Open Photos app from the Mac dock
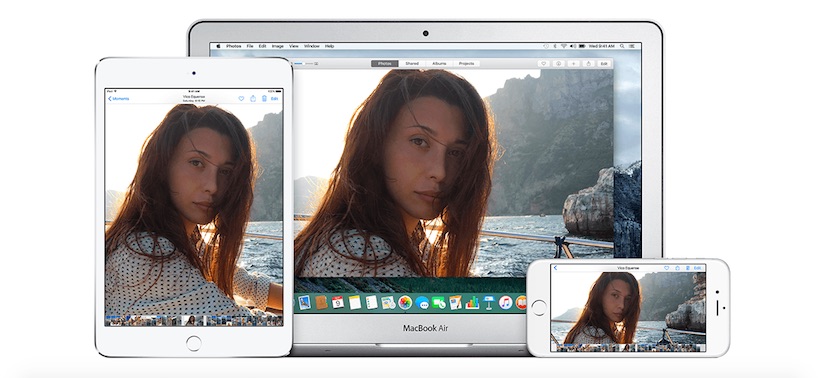This screenshot has height=378, width=830. [405, 302]
